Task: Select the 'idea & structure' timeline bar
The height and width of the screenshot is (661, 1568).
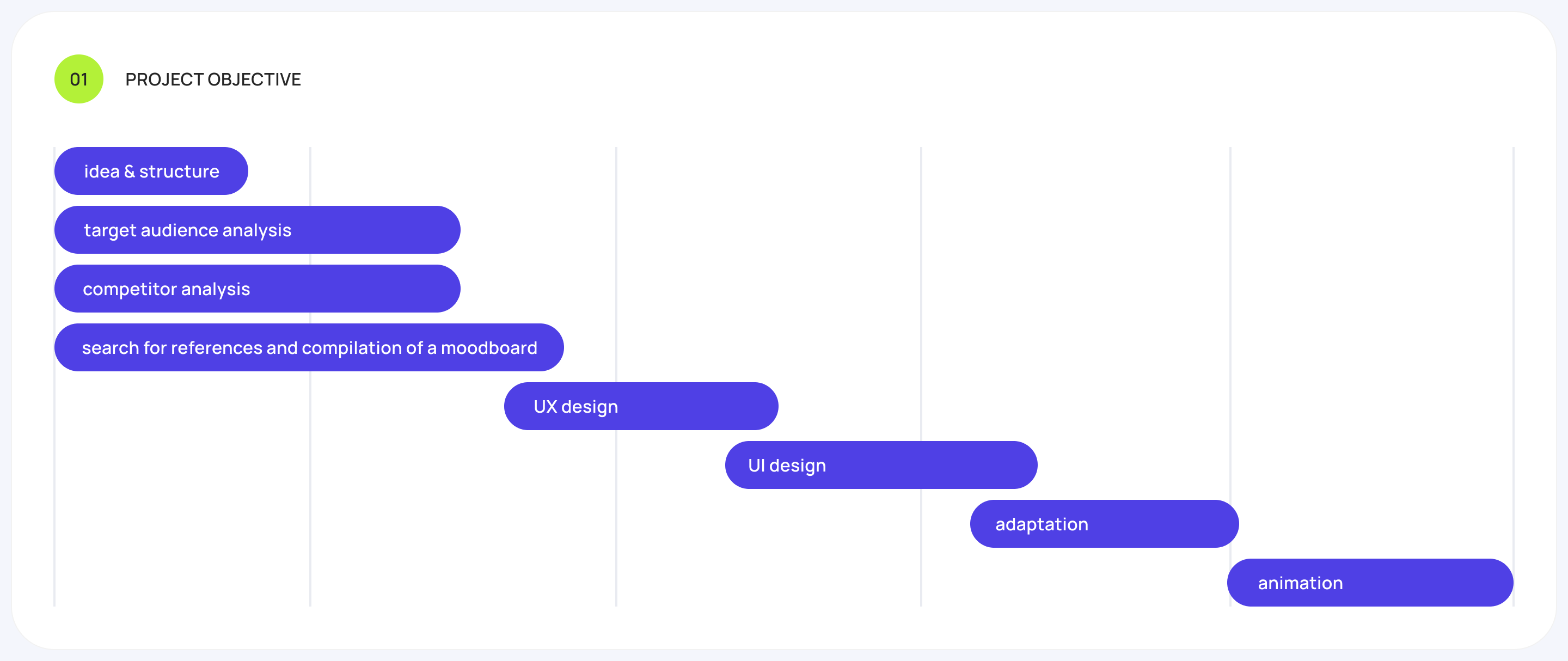Action: coord(151,171)
